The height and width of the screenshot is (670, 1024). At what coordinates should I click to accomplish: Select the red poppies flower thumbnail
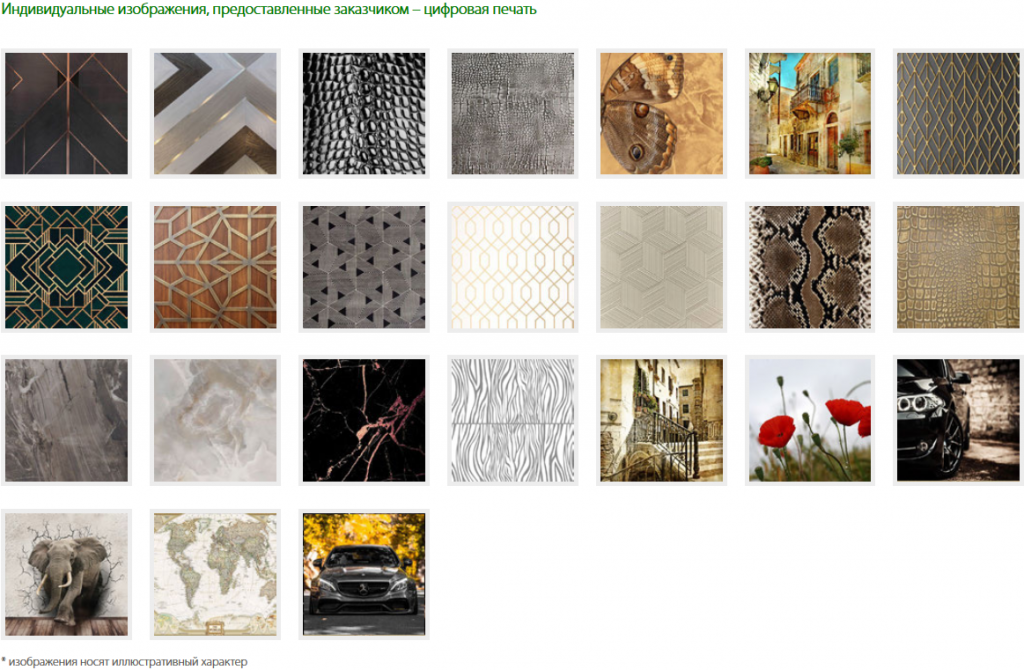pos(810,420)
